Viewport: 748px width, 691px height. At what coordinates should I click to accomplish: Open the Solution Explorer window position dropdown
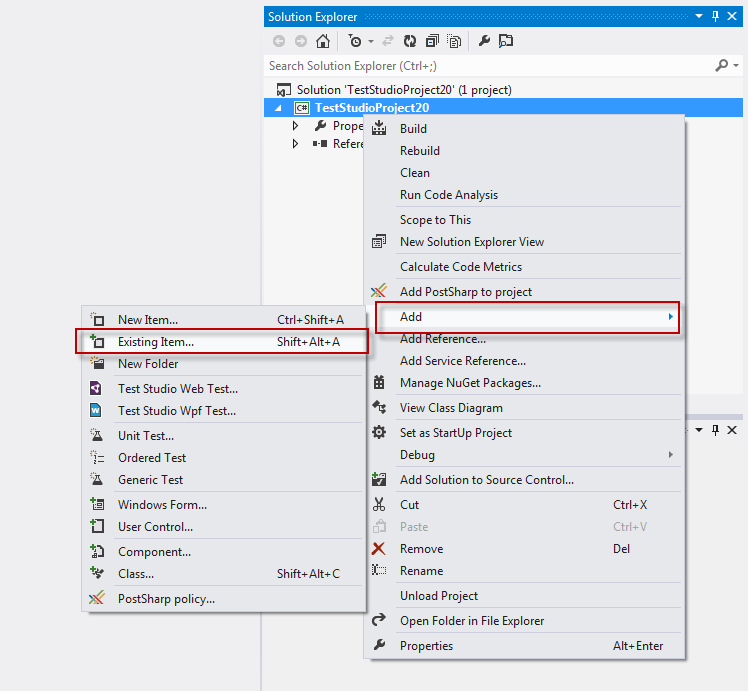click(699, 16)
